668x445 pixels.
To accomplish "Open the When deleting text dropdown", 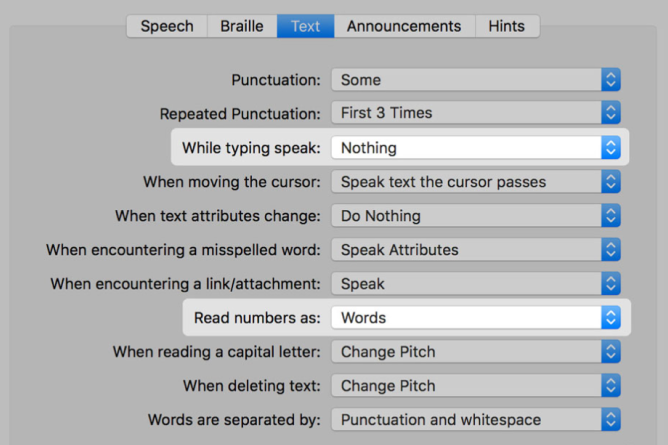I will [x=476, y=386].
